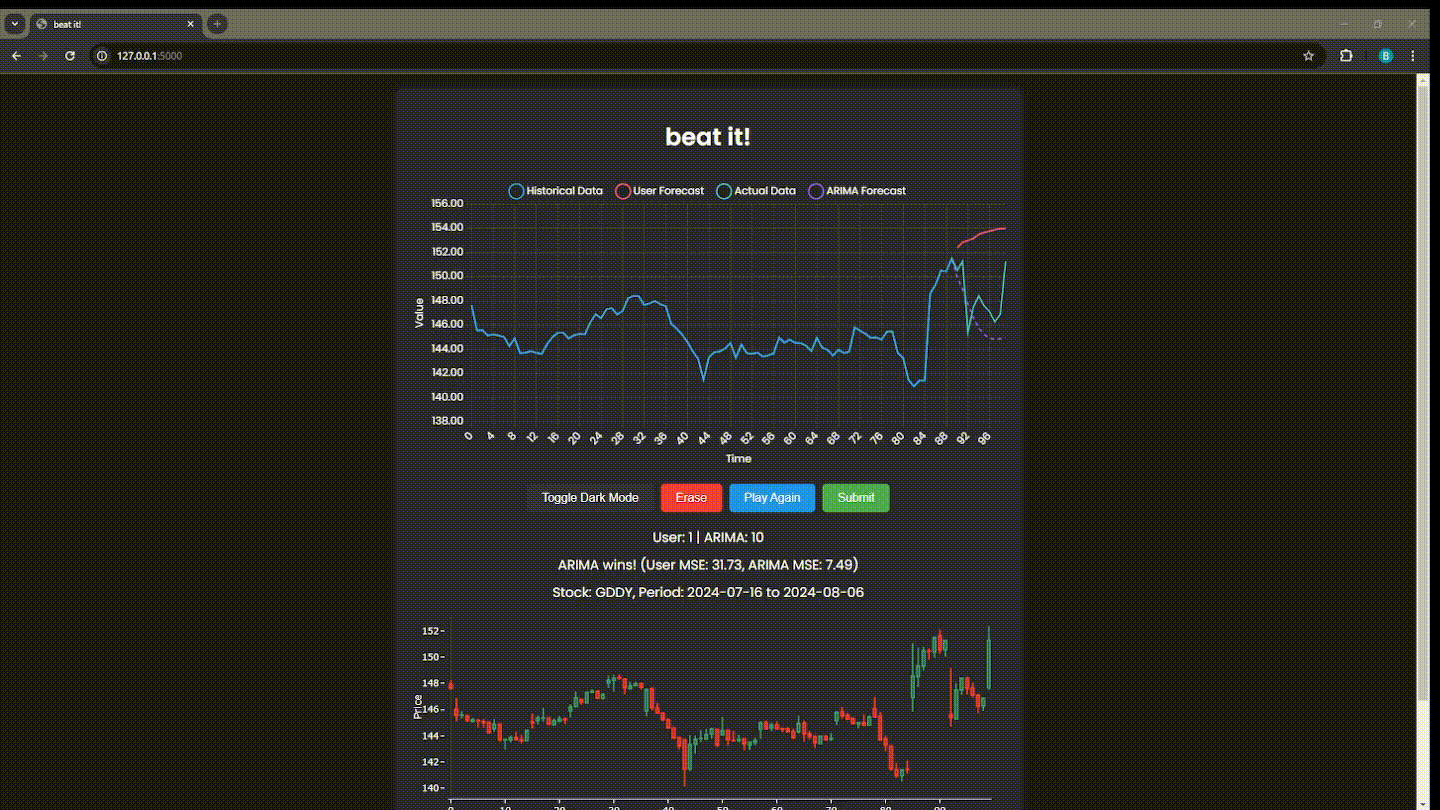Toggle User Forecast legend item
Screen dimensions: 1440x810
pos(660,191)
